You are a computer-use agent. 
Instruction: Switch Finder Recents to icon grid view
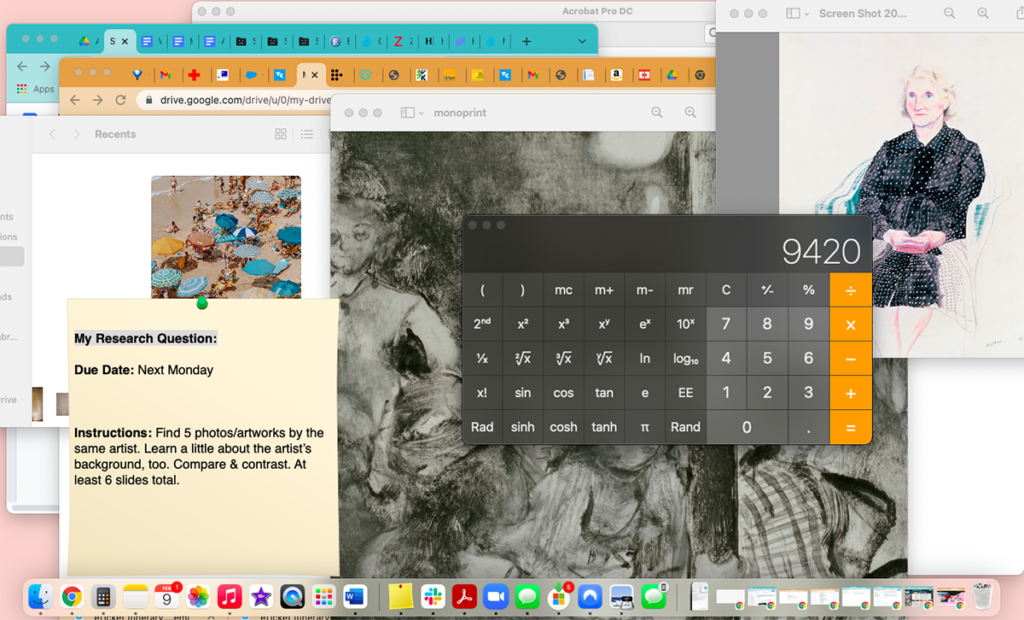point(281,134)
